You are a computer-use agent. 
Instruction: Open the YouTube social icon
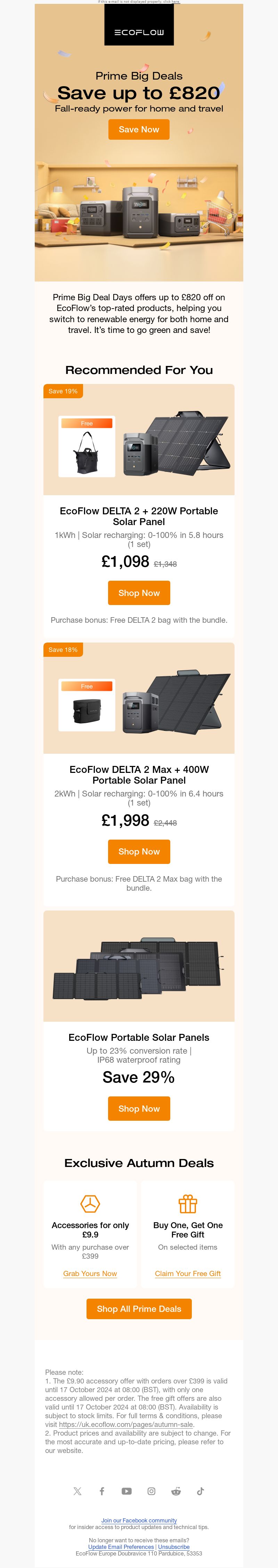pos(126,1491)
